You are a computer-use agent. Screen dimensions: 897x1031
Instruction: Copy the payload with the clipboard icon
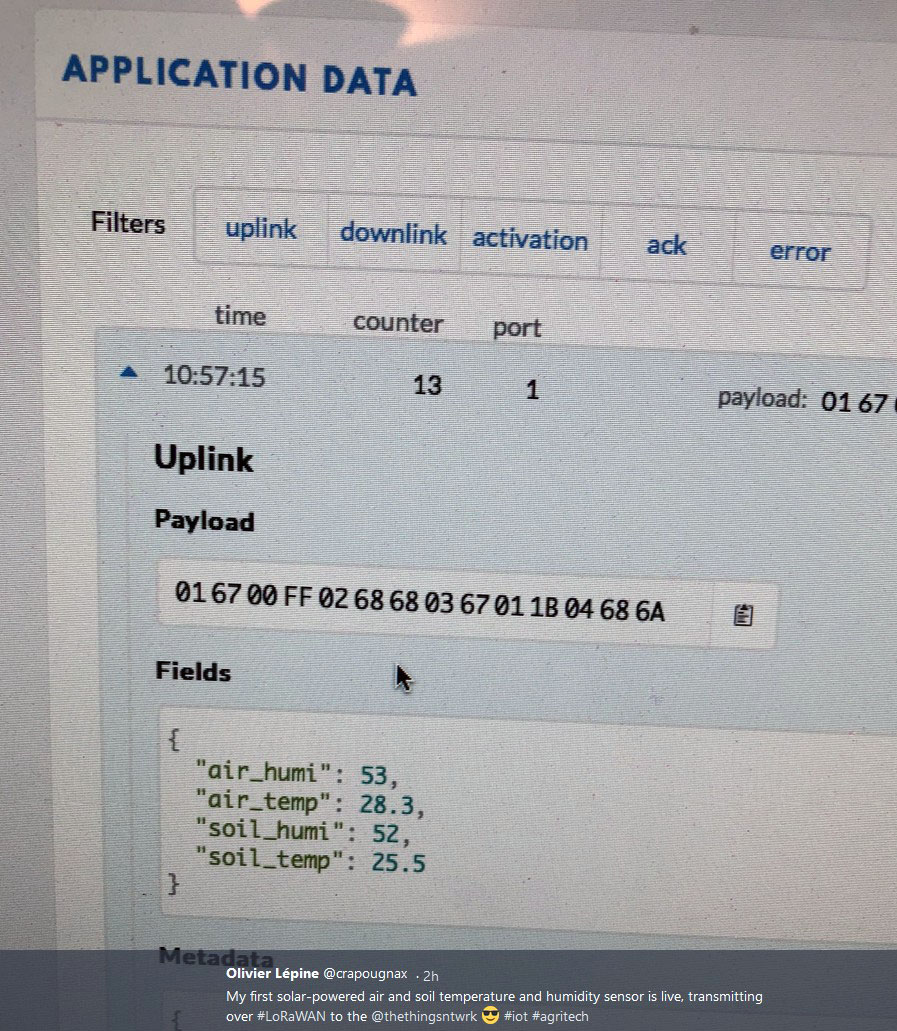click(x=743, y=615)
